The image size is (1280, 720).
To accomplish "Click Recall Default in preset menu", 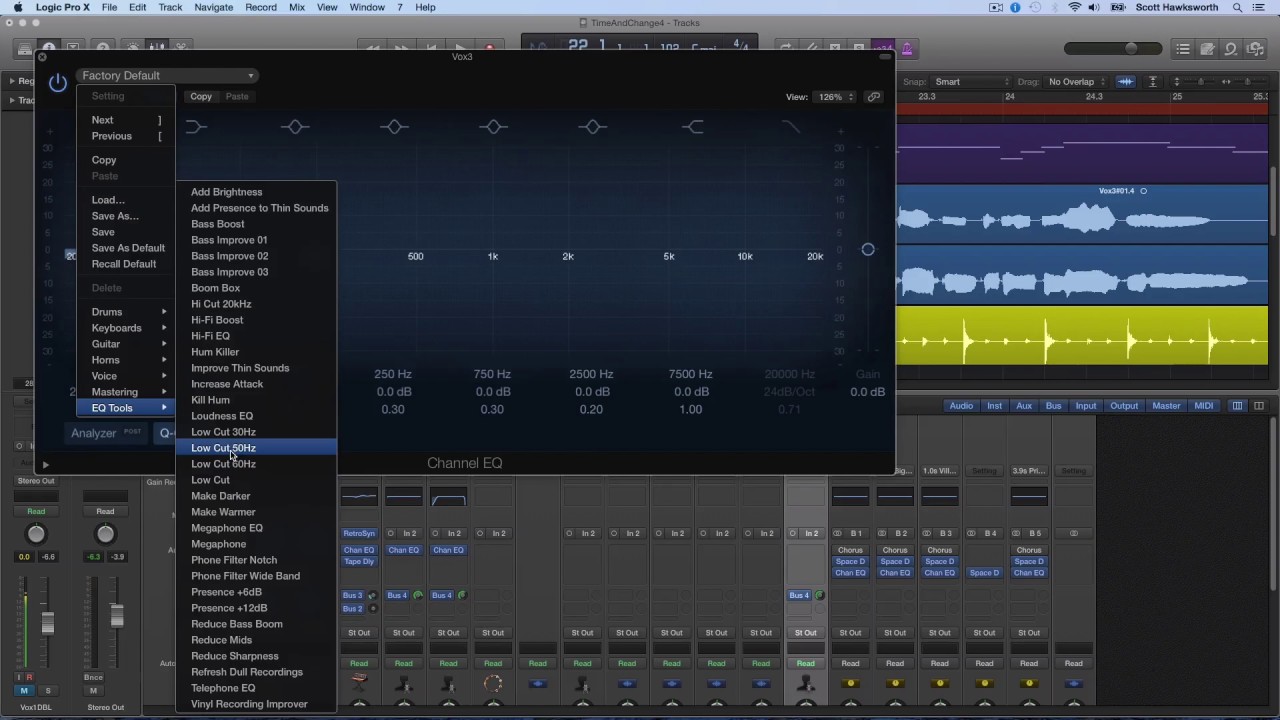I will coord(125,264).
